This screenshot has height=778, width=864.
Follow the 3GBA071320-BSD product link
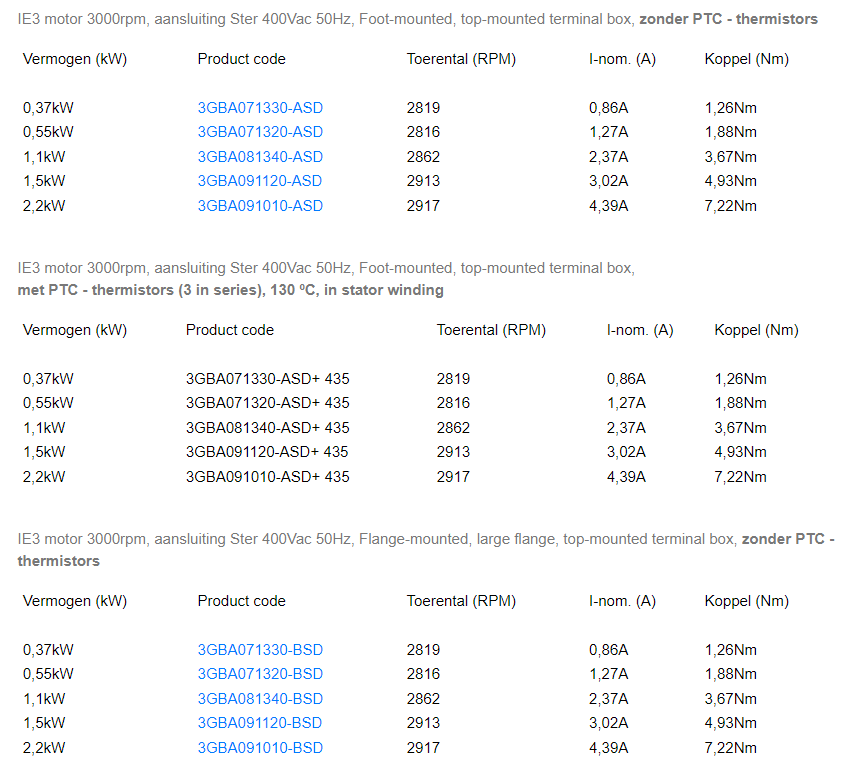(260, 674)
